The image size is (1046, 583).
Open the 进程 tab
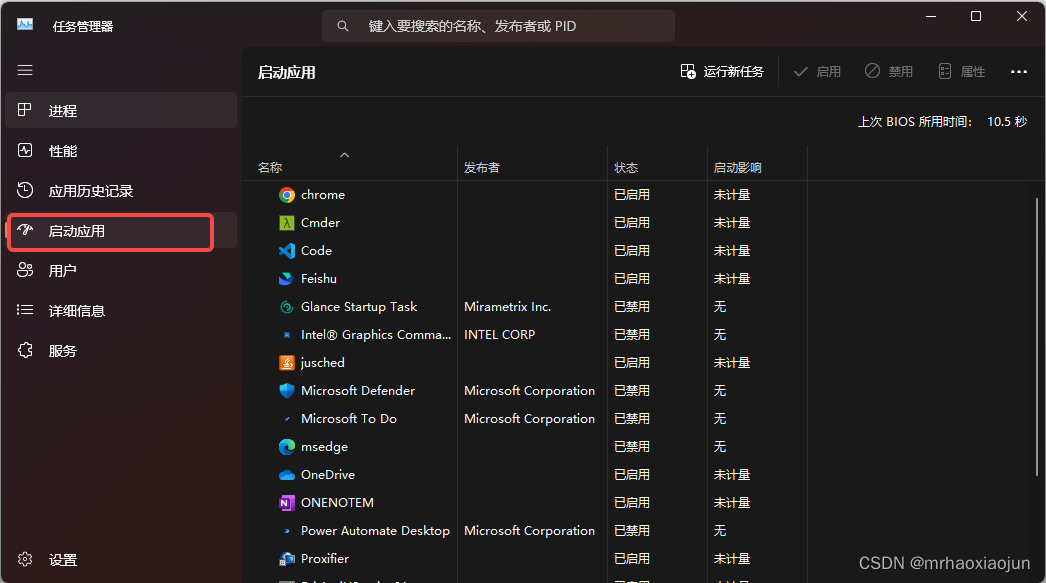point(121,110)
